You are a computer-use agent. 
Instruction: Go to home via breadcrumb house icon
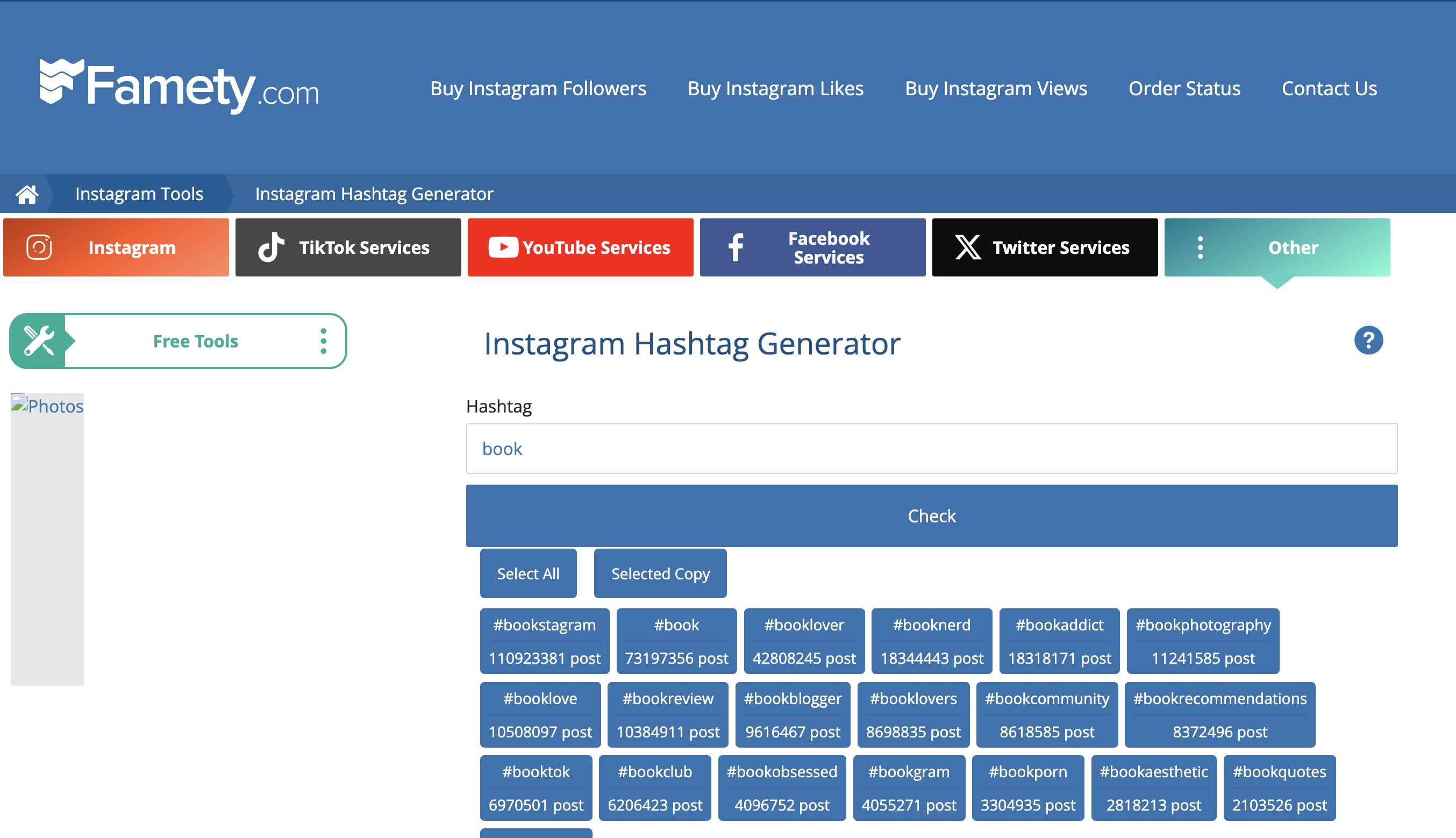coord(26,194)
